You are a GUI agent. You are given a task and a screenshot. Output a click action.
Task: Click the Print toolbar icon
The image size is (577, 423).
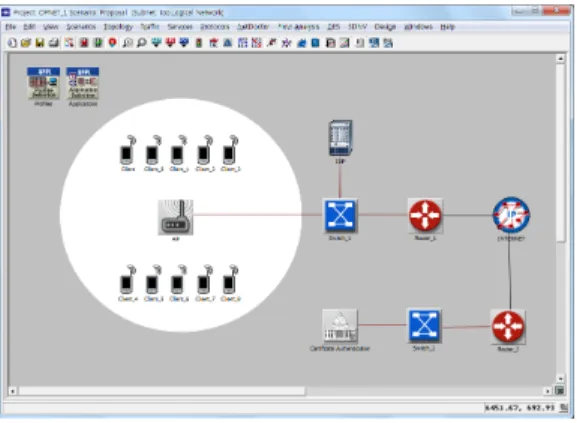coord(54,43)
